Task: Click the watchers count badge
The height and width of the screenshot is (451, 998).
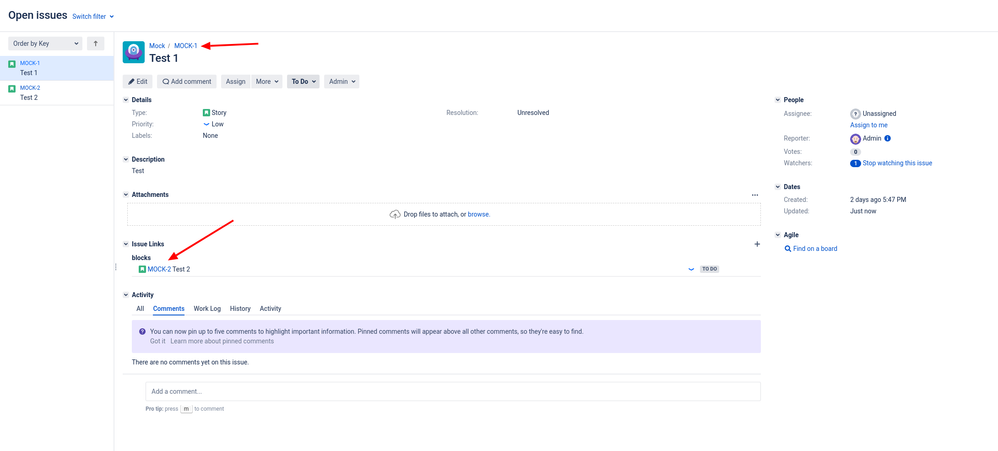Action: pos(855,163)
